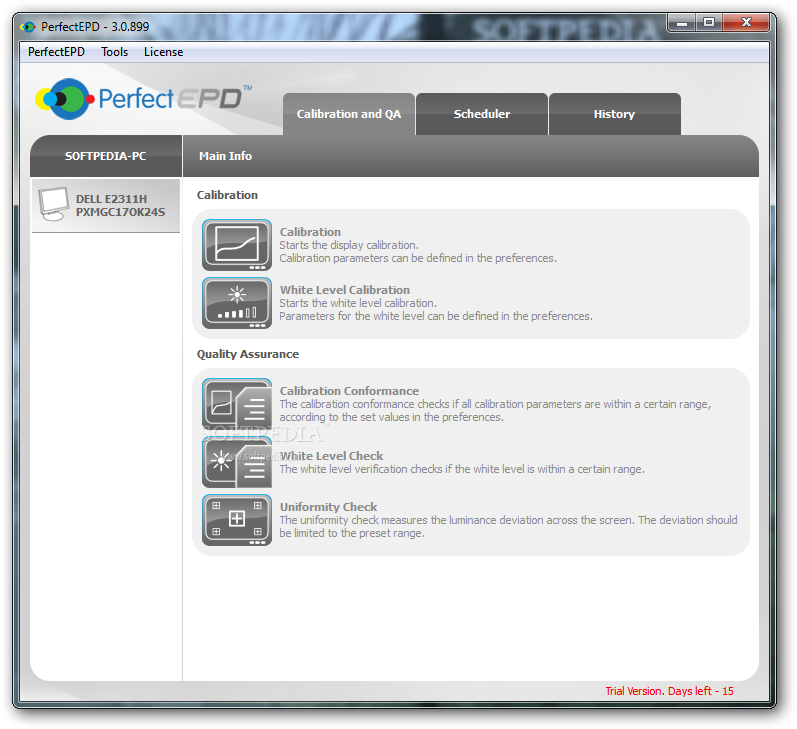Select DELL E2311H PXMGC170K24S in display list

[106, 205]
